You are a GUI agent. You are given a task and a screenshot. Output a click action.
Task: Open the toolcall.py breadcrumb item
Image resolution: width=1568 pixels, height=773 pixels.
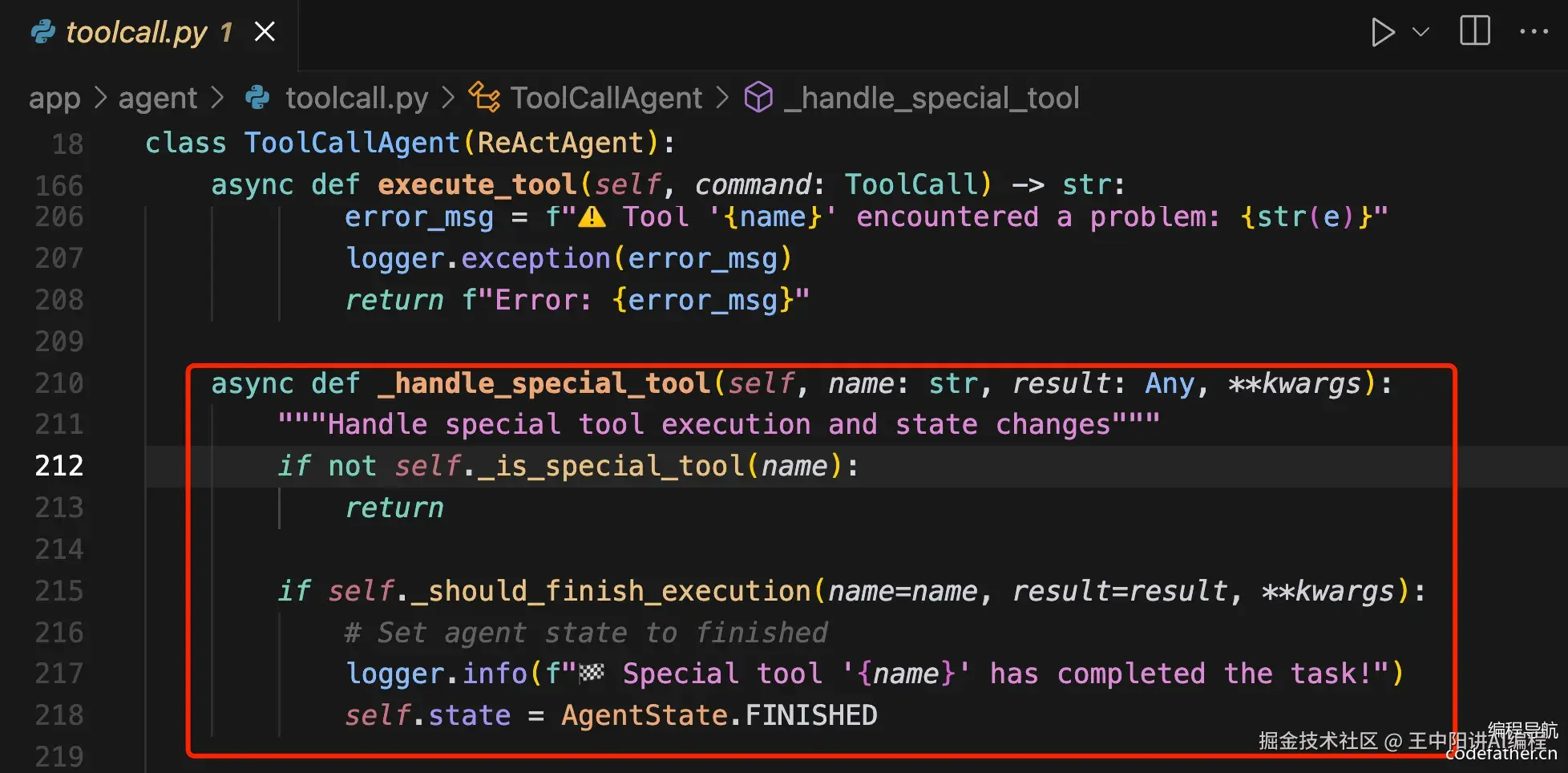pyautogui.click(x=357, y=99)
